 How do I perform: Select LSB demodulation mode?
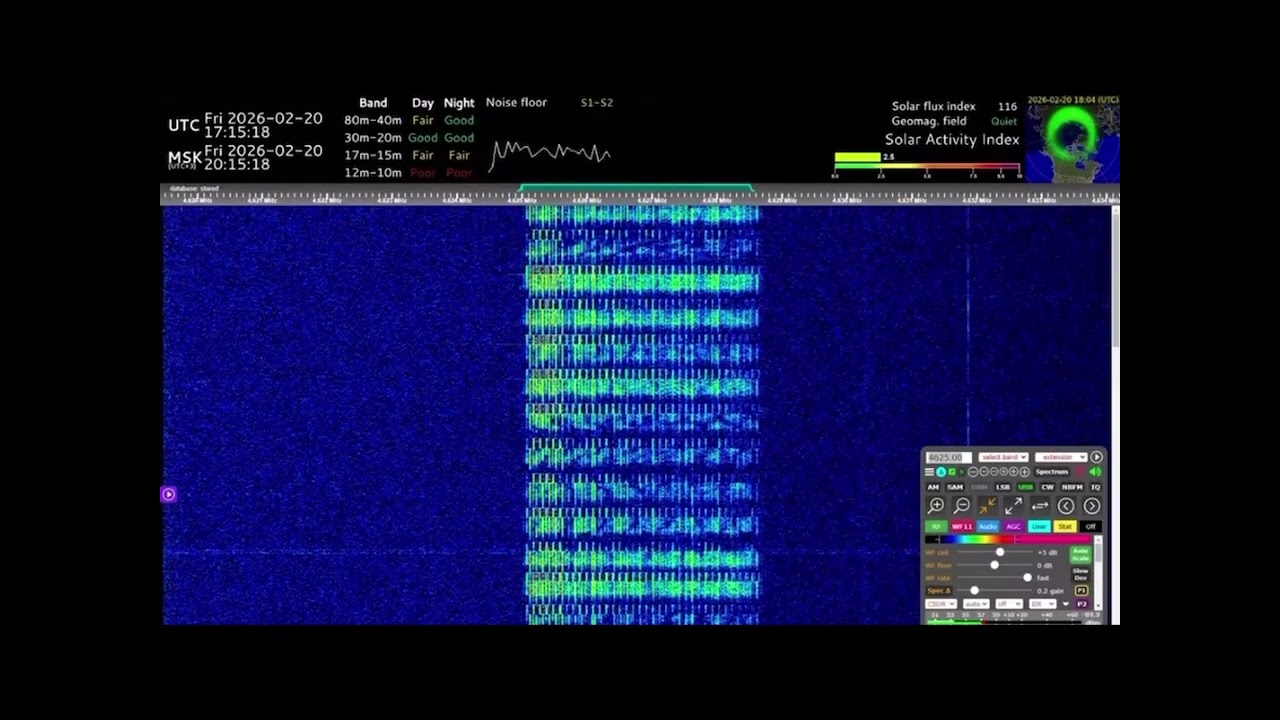(x=1003, y=487)
